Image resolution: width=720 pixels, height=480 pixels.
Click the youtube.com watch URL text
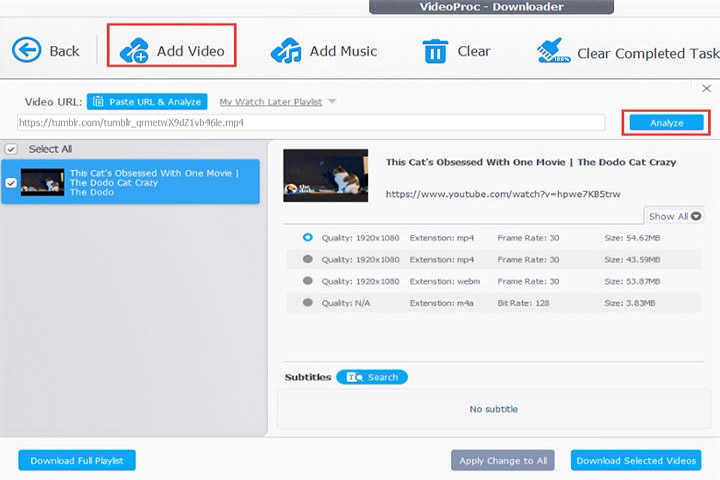point(503,194)
